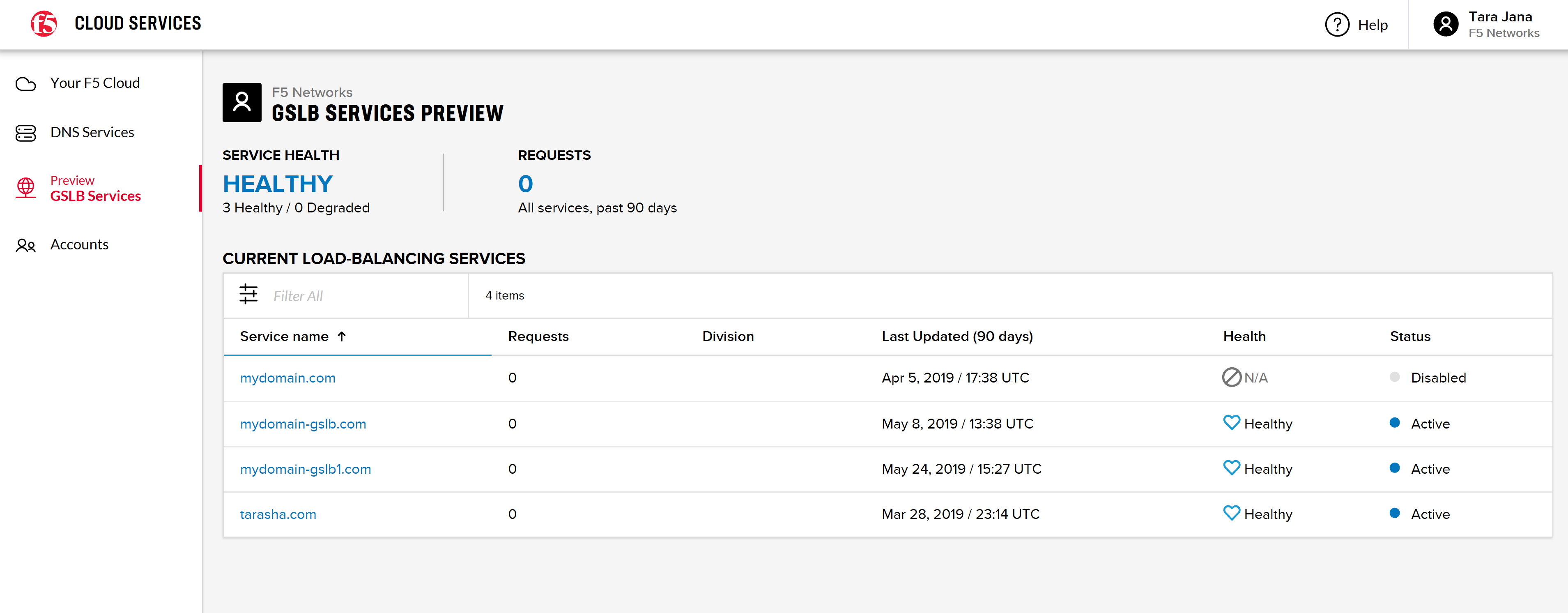The width and height of the screenshot is (1568, 613).
Task: Open the Tara Jana account menu
Action: coord(1488,25)
